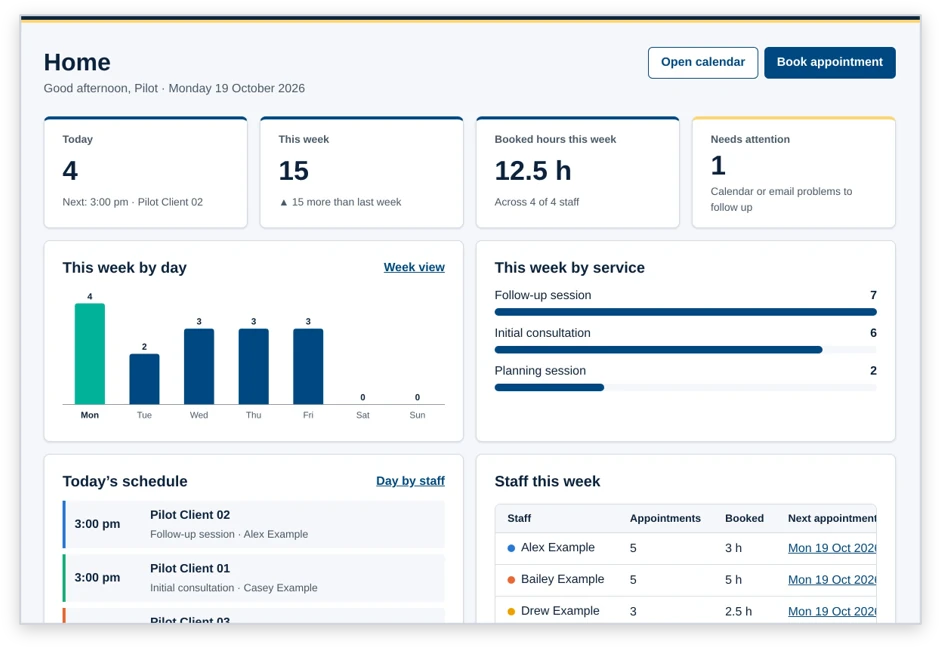Click 'Follow-up session · Alex Example' subtitle
This screenshot has height=649, width=941.
coord(229,534)
